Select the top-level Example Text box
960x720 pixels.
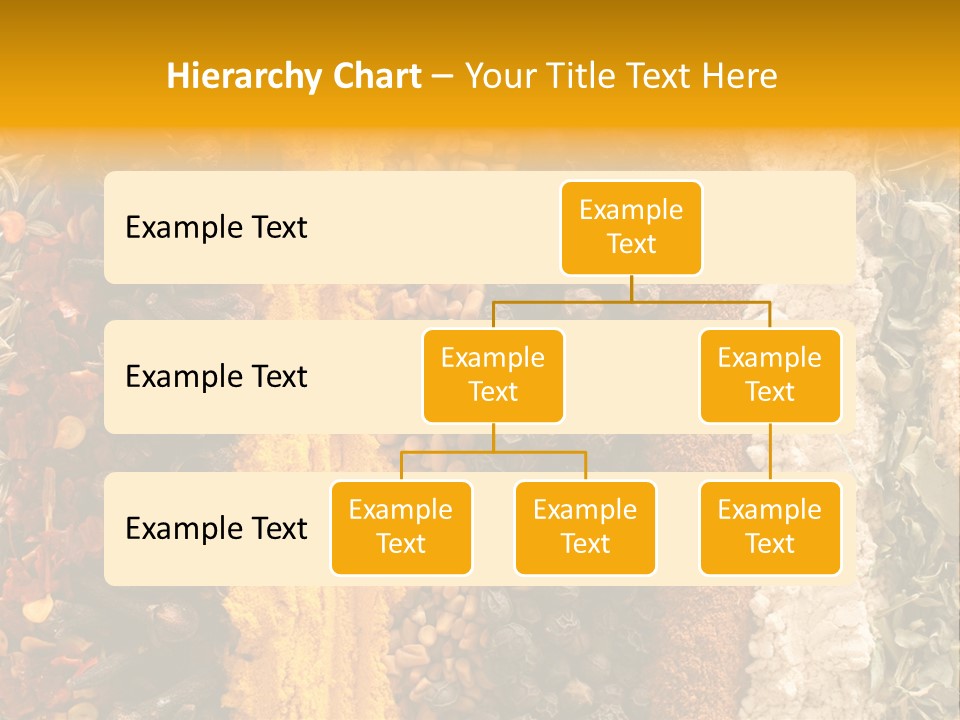tap(631, 227)
